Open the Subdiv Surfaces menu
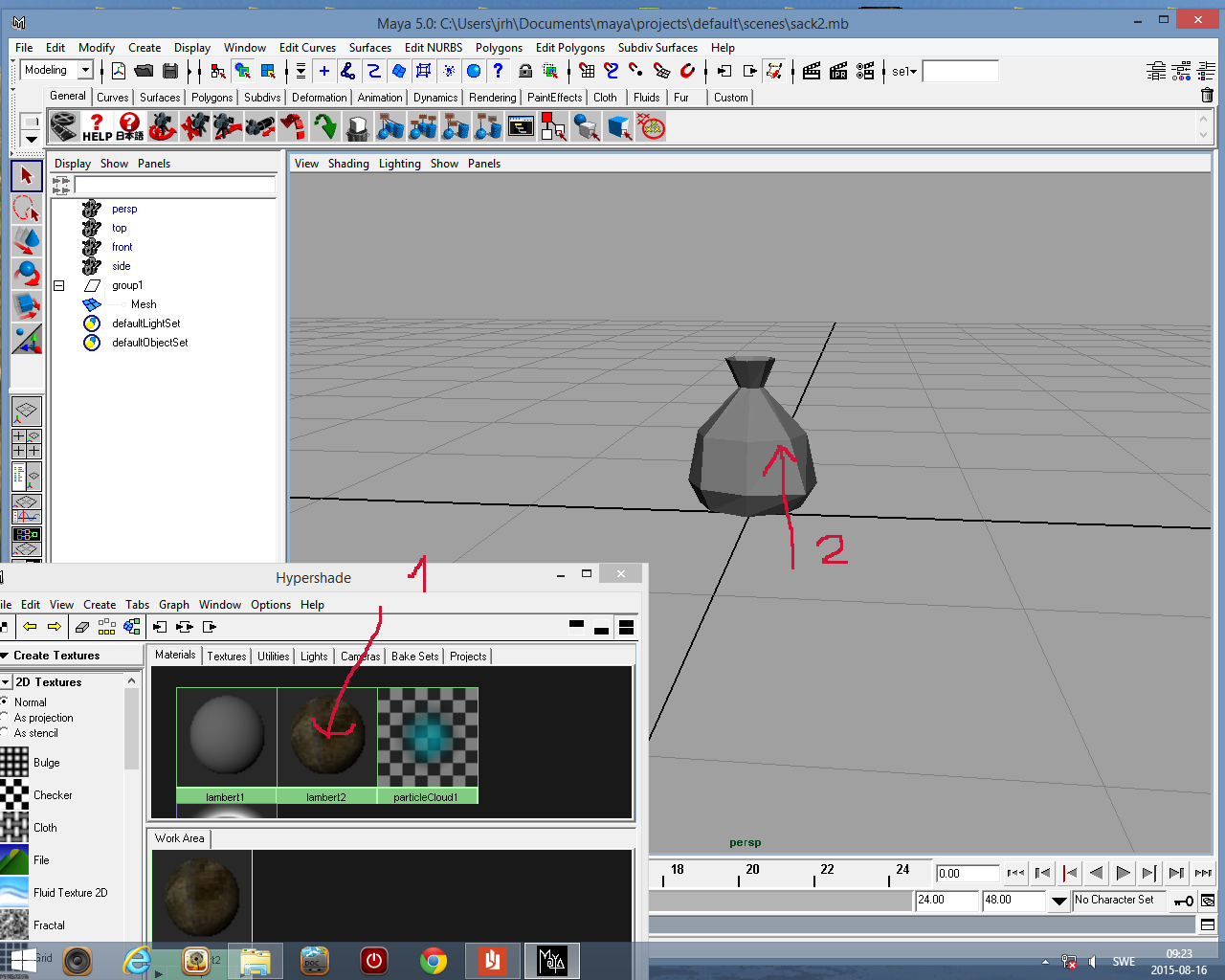 (657, 47)
